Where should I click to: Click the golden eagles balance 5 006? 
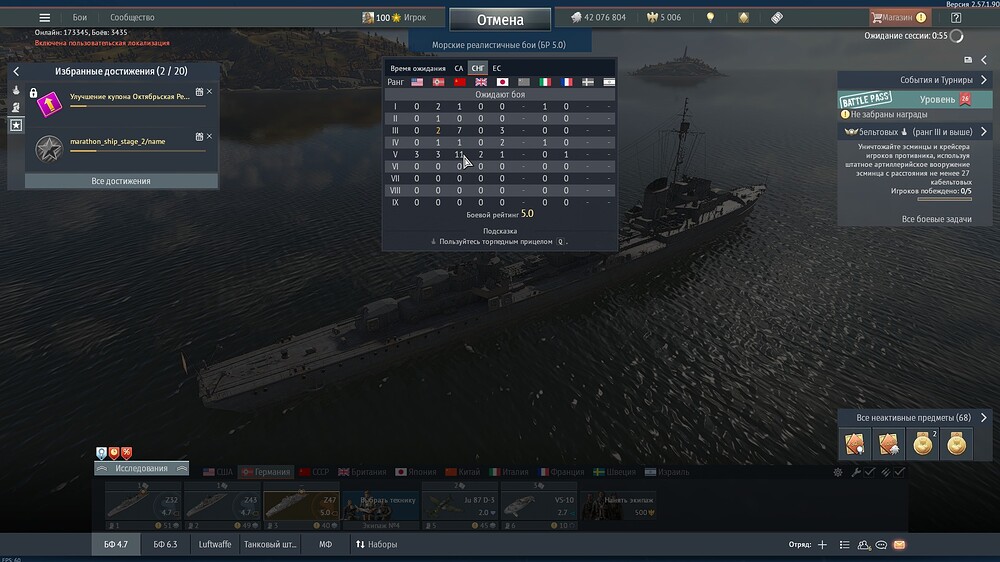click(664, 18)
